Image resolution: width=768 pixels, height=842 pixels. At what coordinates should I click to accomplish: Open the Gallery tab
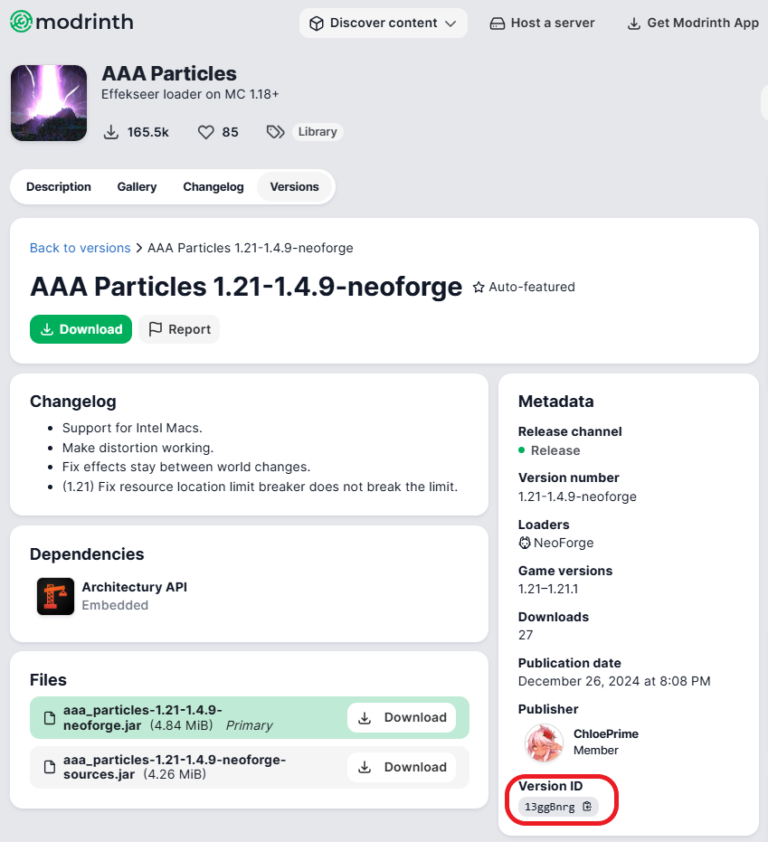coord(136,186)
